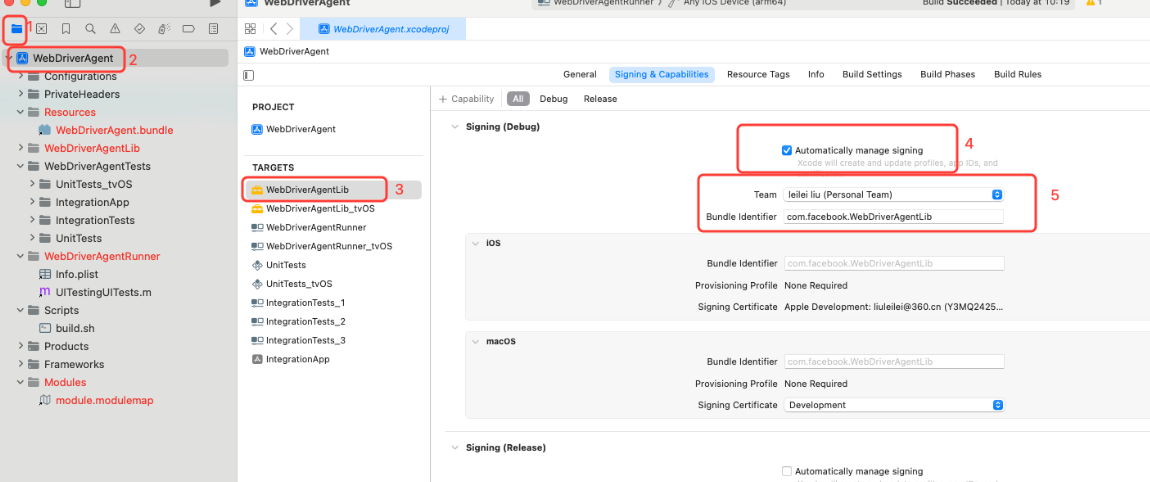Open the Breakpoint navigator tag icon

188,29
